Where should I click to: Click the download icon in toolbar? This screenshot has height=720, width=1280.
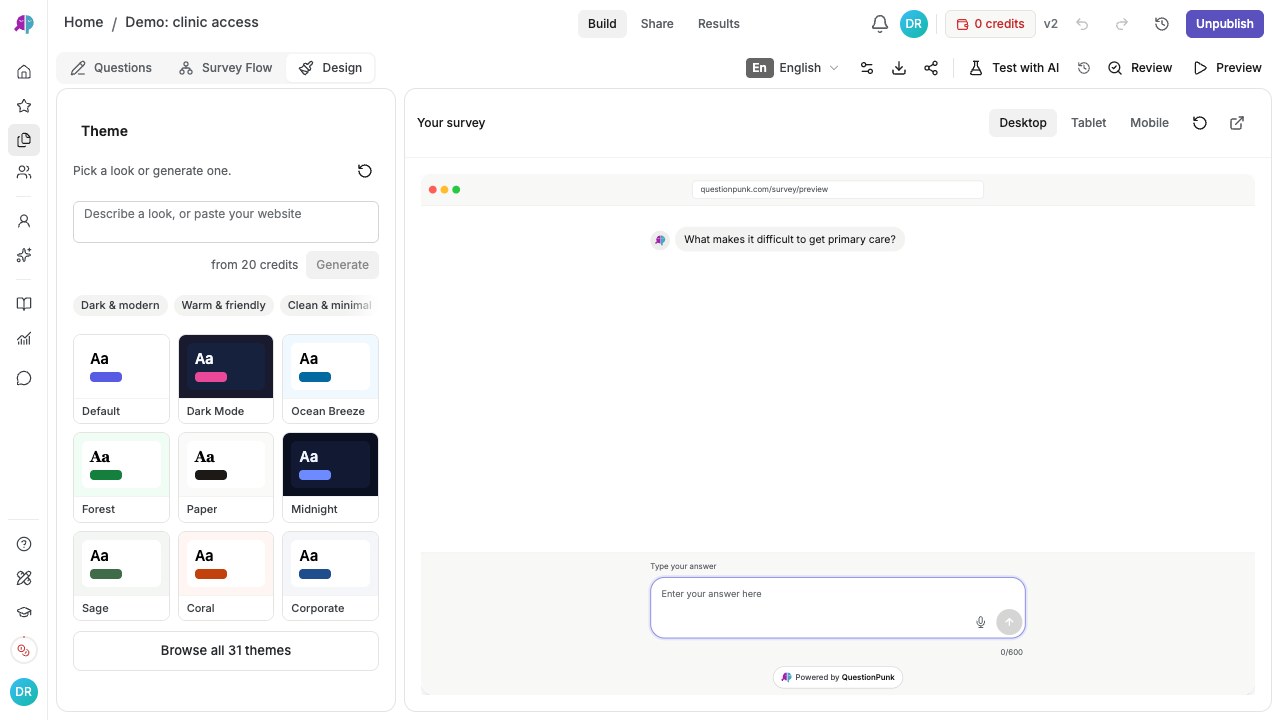[899, 68]
